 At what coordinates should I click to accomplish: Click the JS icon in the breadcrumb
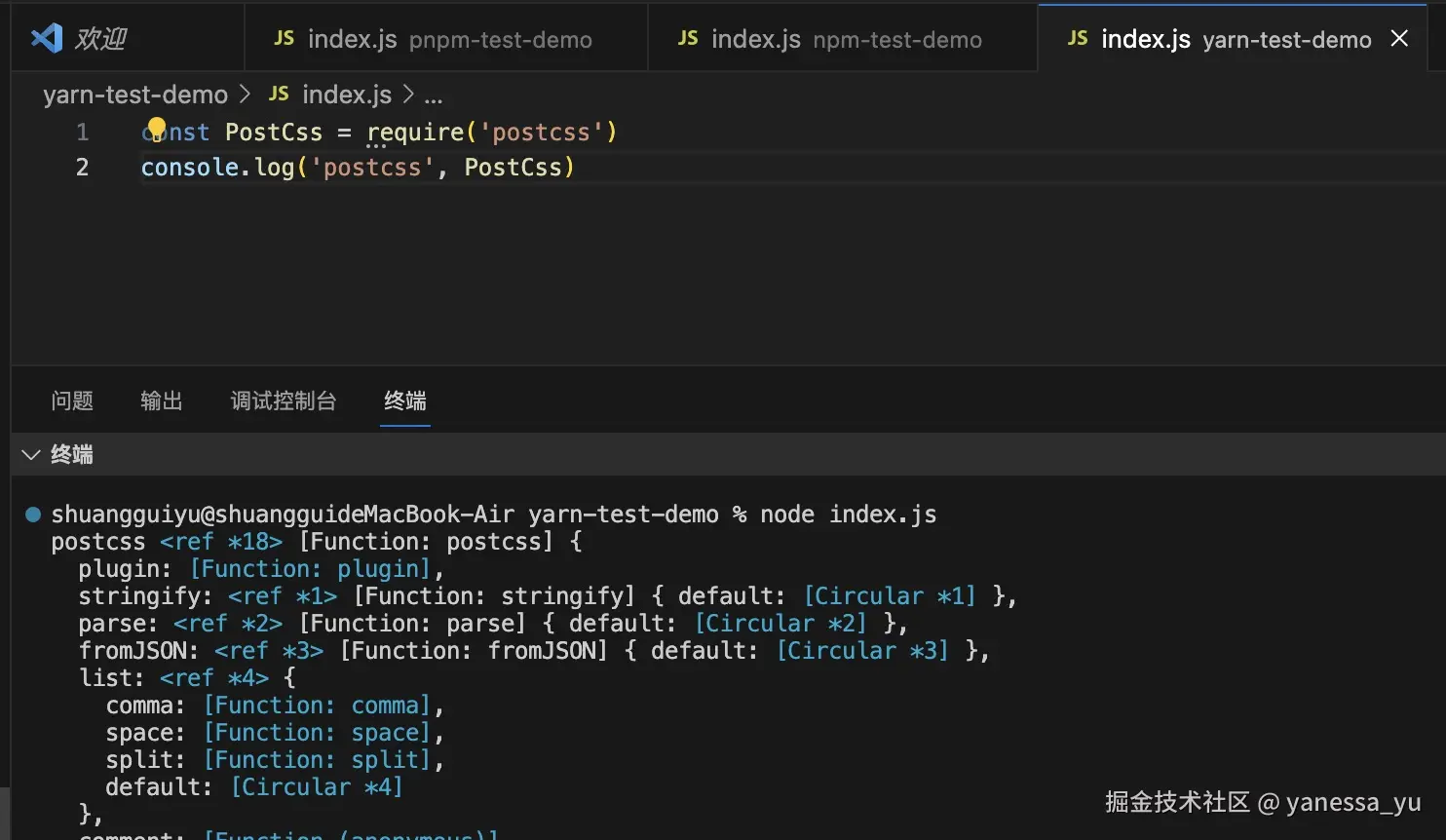pos(279,94)
